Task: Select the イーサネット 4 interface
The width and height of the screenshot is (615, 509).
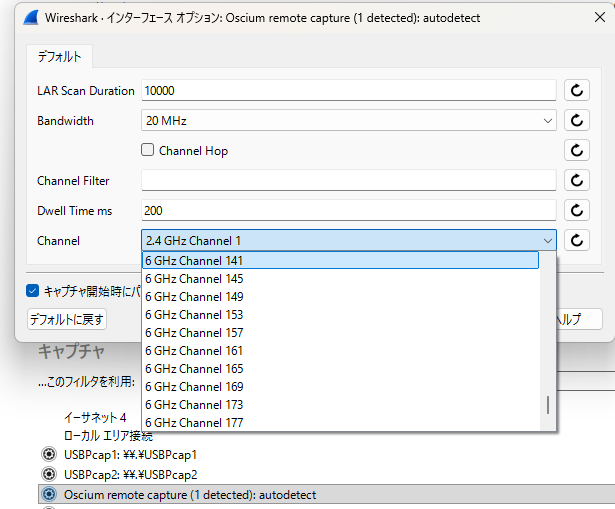Action: point(95,417)
